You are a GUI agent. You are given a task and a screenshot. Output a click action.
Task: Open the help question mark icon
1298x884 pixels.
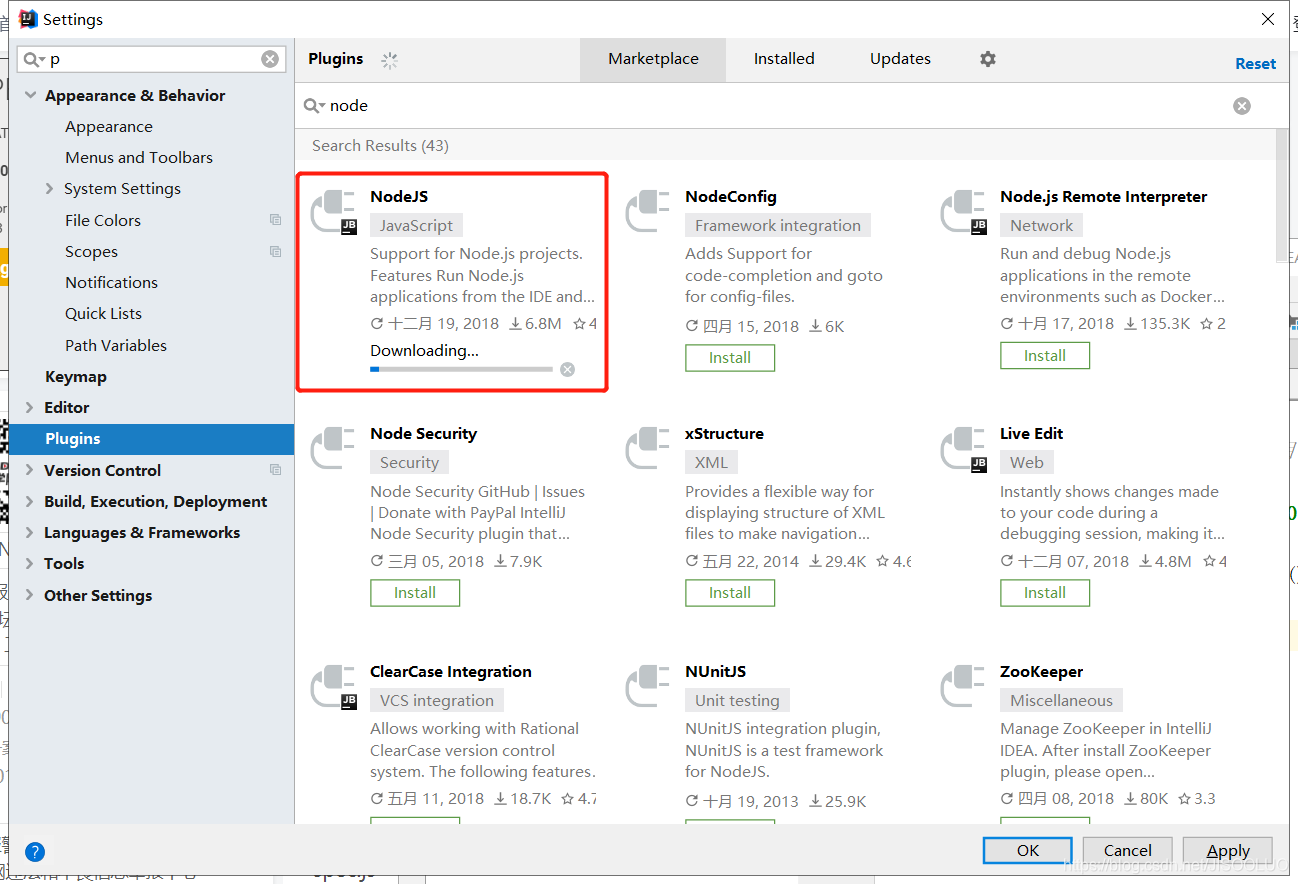click(35, 852)
